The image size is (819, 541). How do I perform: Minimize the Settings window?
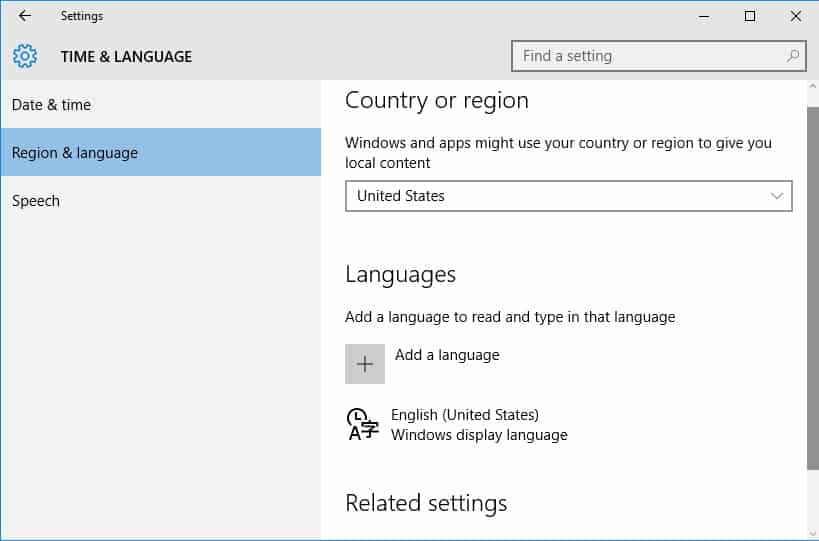pos(704,16)
